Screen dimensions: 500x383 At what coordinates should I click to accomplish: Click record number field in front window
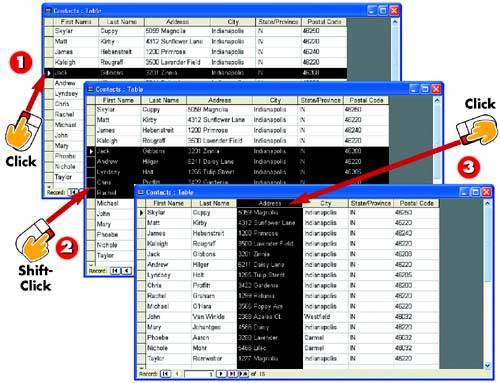(x=199, y=374)
